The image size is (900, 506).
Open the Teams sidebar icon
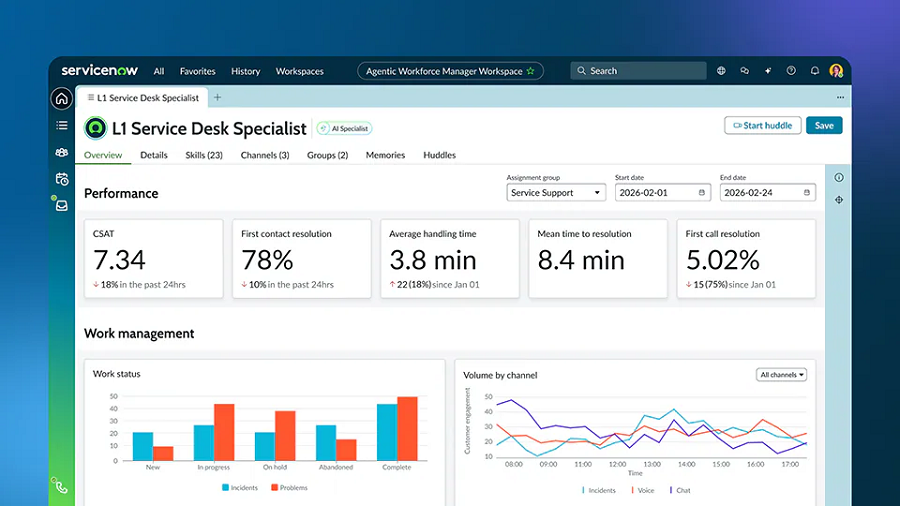(62, 153)
